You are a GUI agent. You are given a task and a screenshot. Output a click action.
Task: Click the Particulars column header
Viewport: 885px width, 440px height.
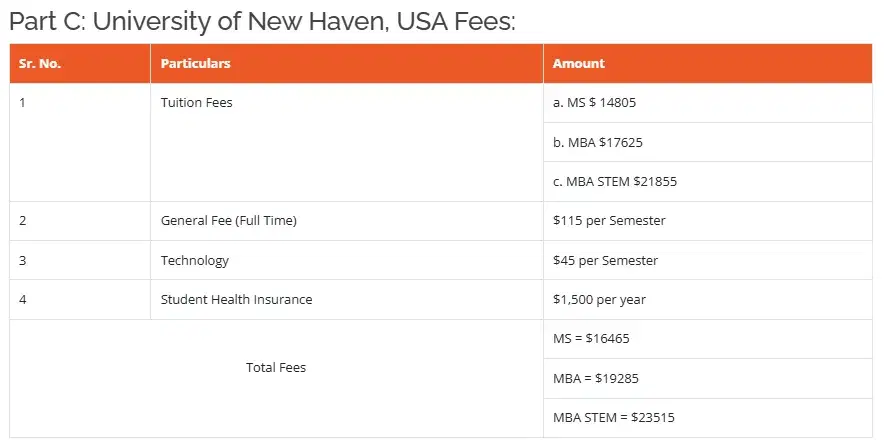[195, 63]
